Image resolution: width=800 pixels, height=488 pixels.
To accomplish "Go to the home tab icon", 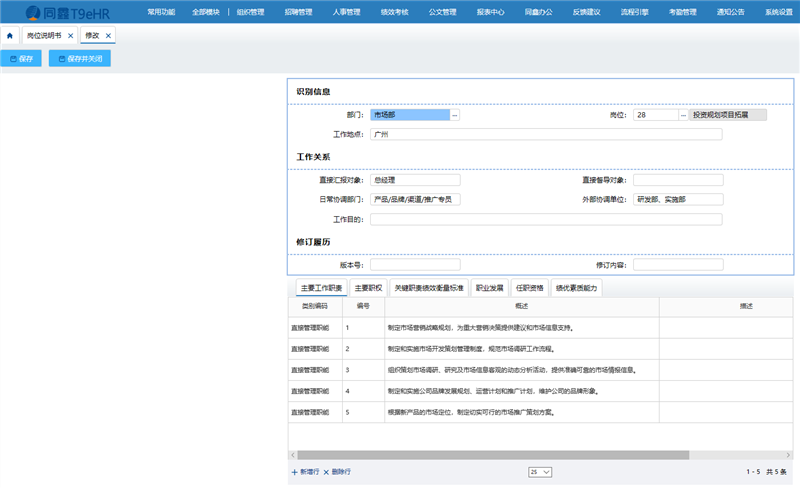I will [10, 35].
